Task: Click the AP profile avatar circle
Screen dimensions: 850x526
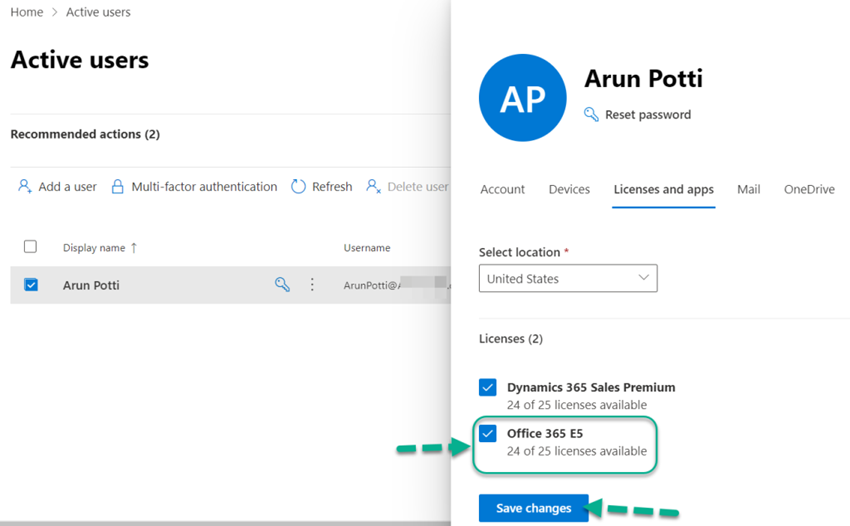Action: (x=523, y=98)
